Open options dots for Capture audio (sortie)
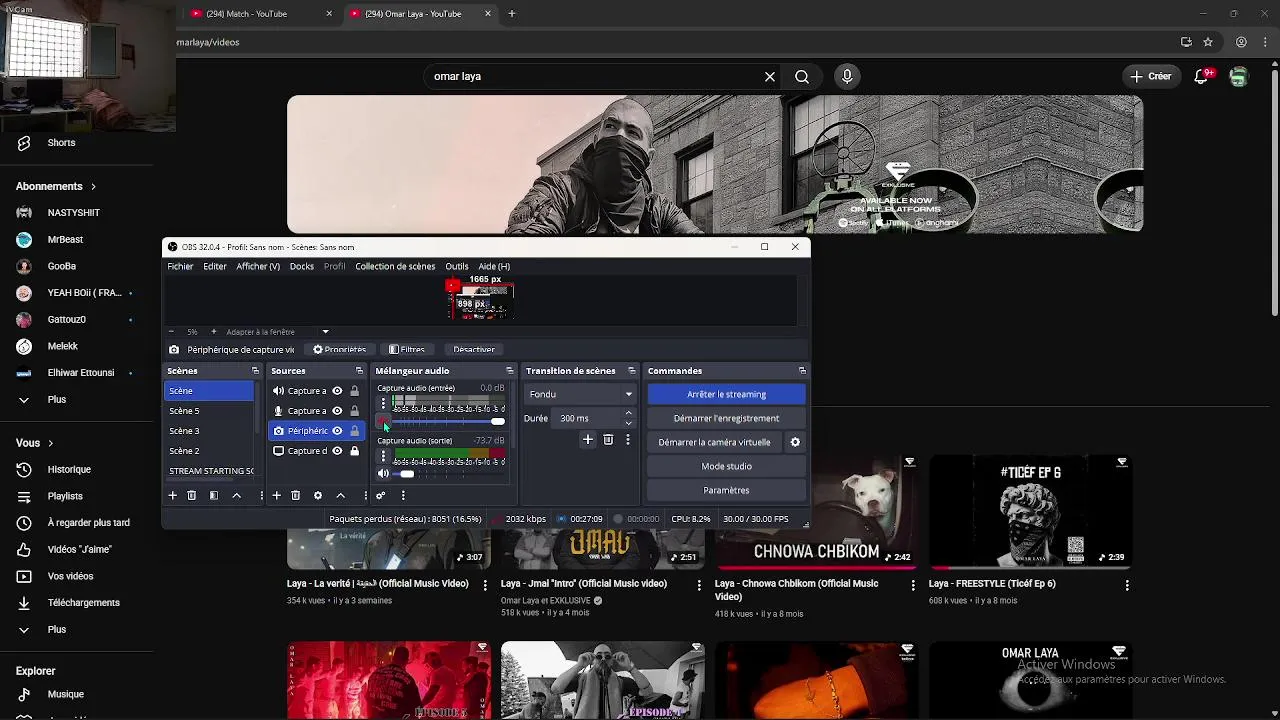 383,456
